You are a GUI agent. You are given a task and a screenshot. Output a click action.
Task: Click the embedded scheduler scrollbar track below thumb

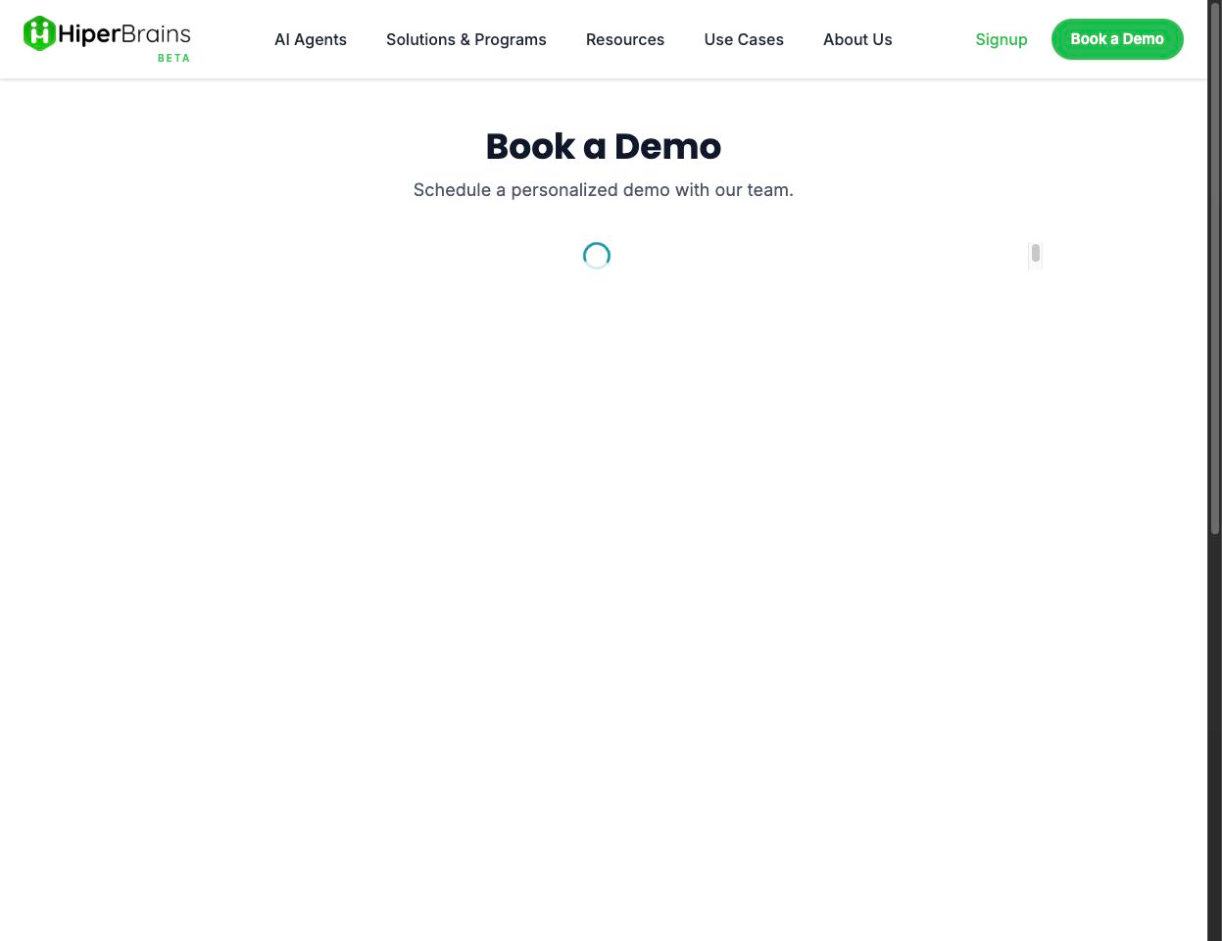coord(1035,267)
